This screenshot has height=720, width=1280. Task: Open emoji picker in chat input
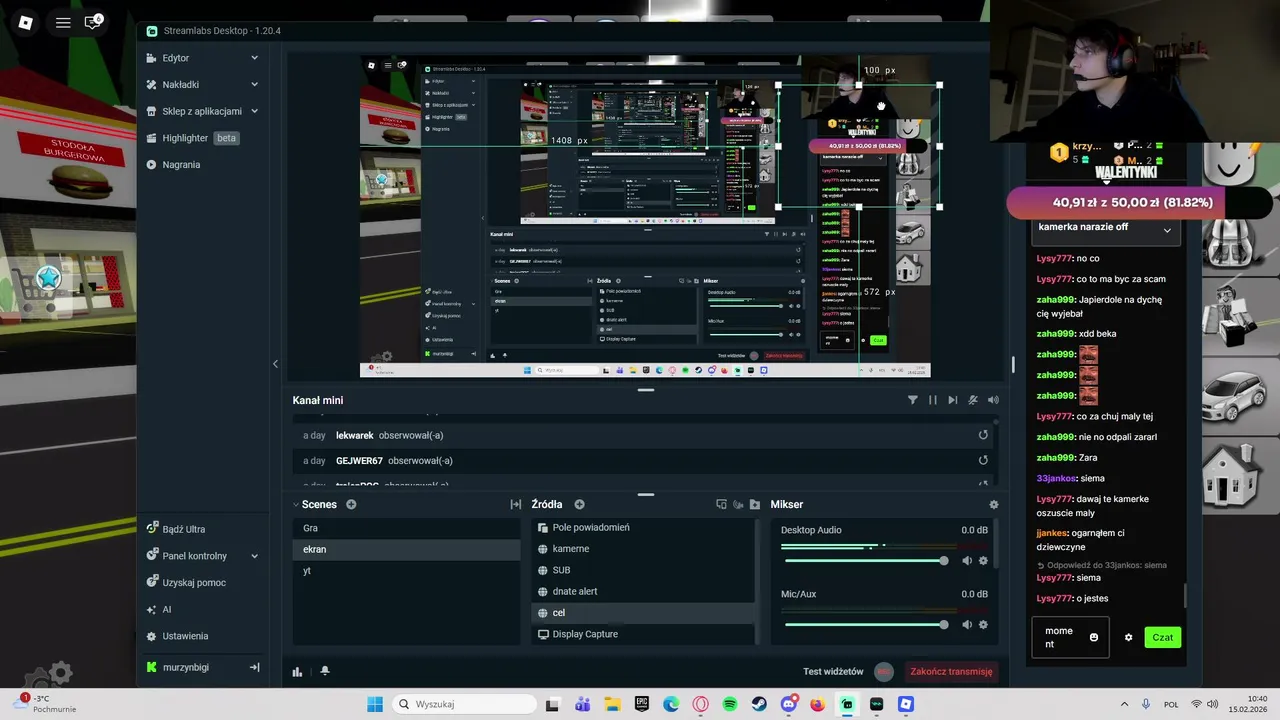point(1093,637)
